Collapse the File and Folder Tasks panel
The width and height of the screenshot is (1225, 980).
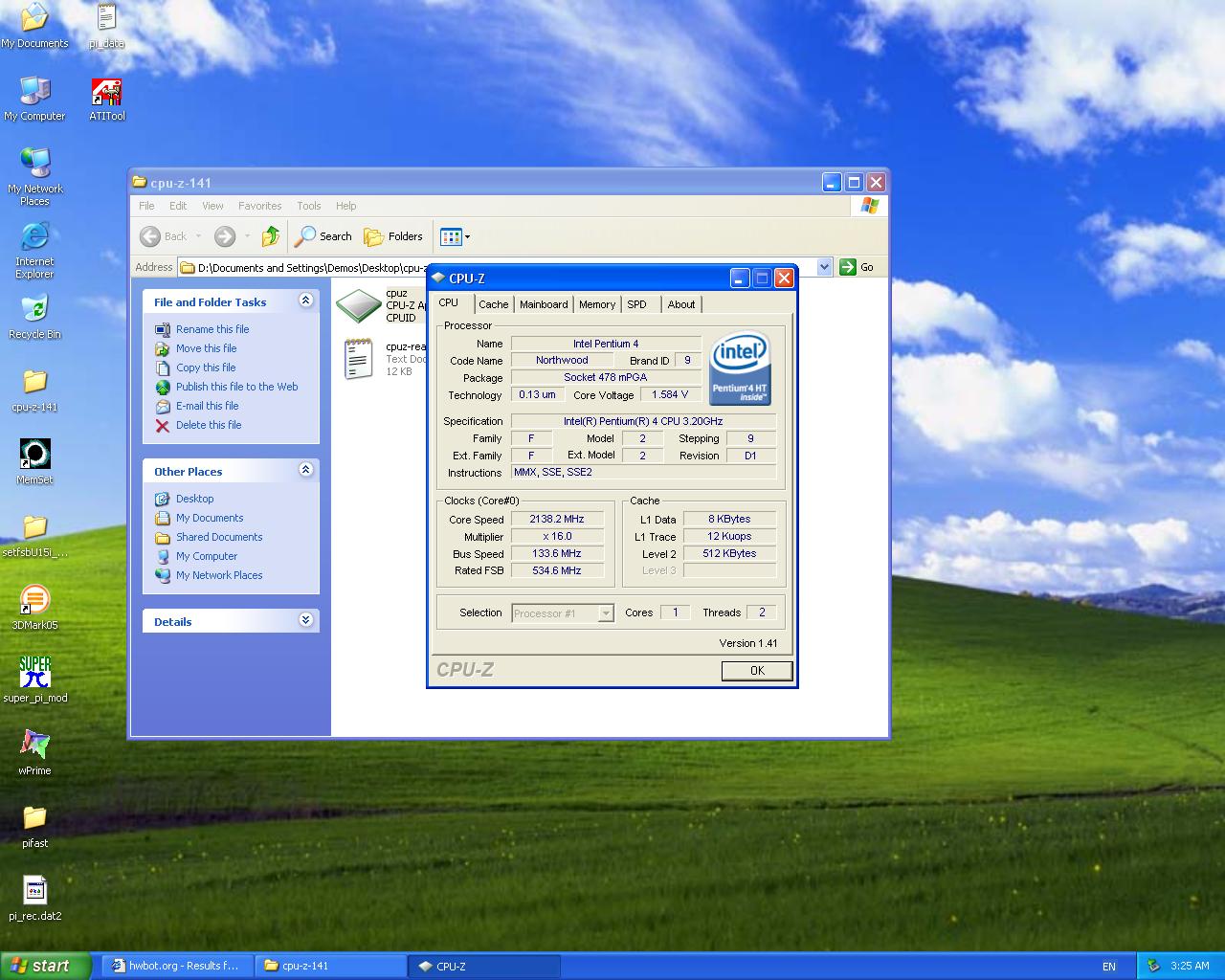coord(305,301)
